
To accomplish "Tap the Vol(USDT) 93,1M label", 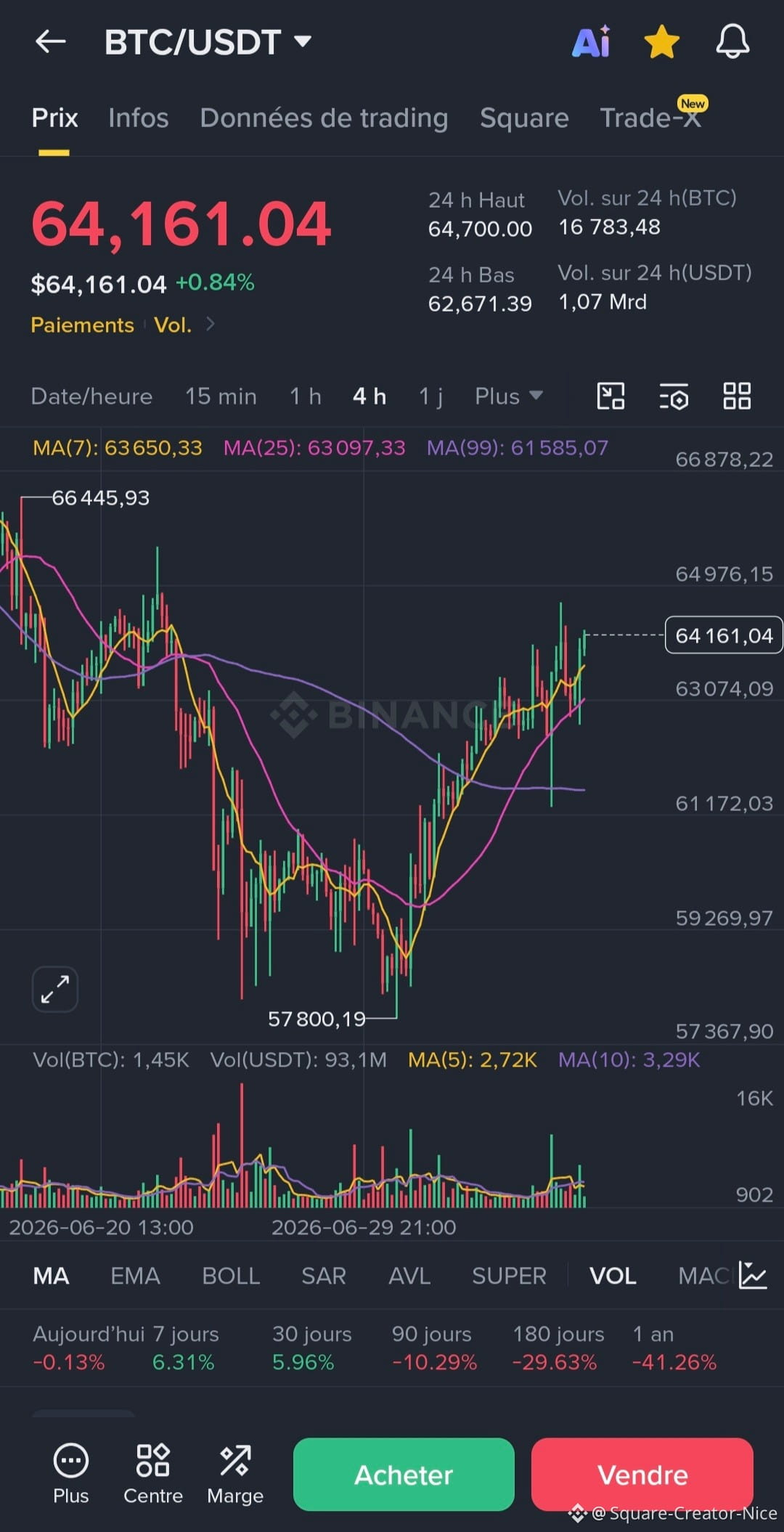I will coord(298,1060).
